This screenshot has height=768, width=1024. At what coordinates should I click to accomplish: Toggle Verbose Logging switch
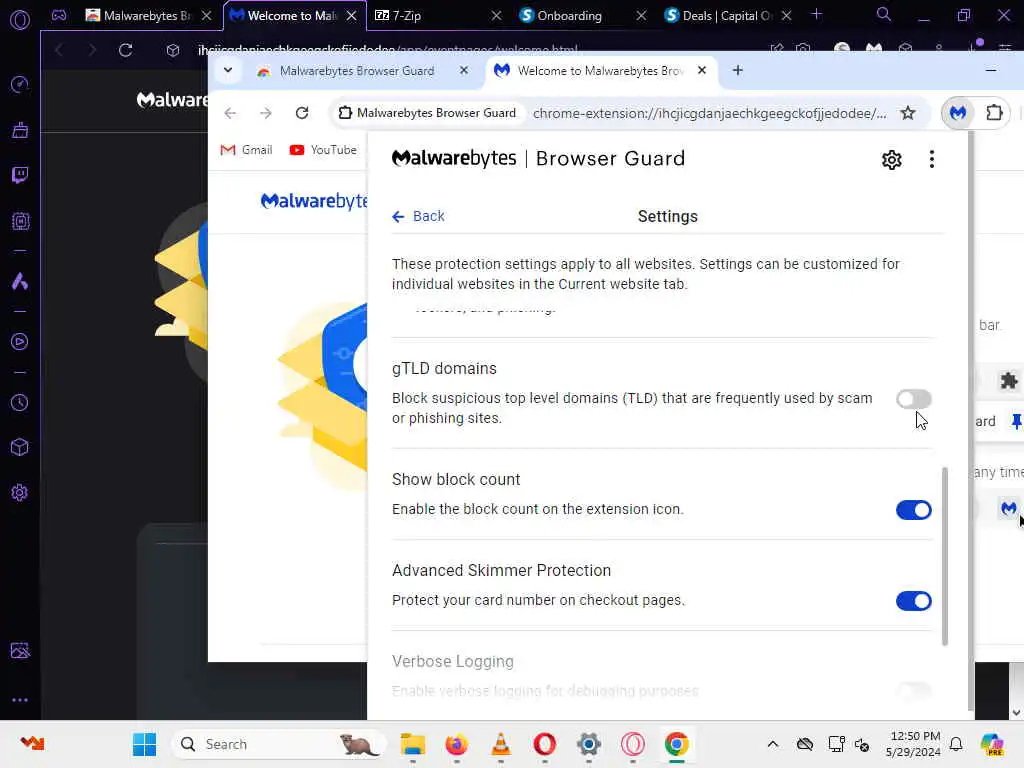[x=913, y=690]
